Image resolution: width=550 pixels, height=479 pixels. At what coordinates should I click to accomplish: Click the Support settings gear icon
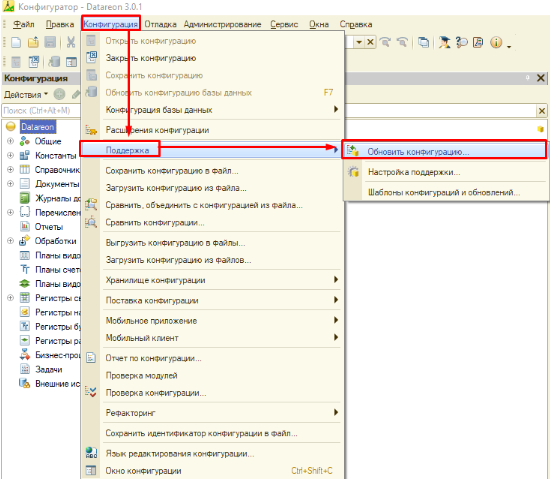pos(354,171)
